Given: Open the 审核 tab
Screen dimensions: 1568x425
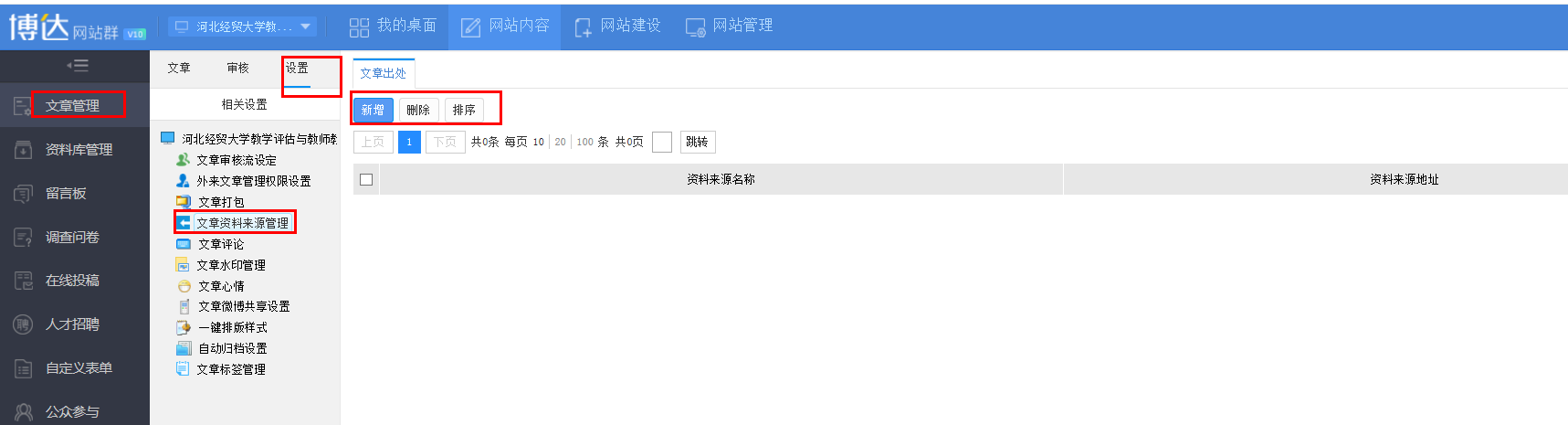Looking at the screenshot, I should (237, 69).
